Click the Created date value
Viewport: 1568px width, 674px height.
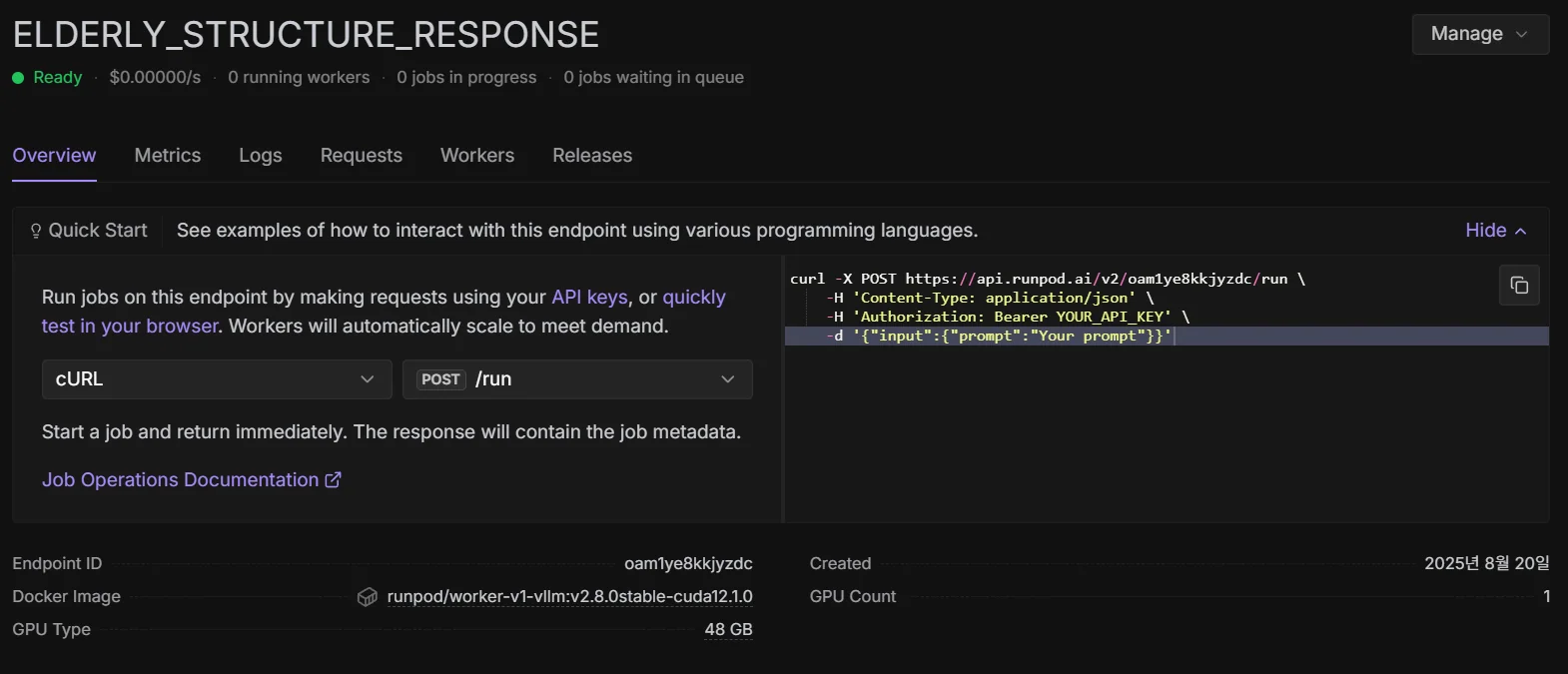pyautogui.click(x=1487, y=564)
